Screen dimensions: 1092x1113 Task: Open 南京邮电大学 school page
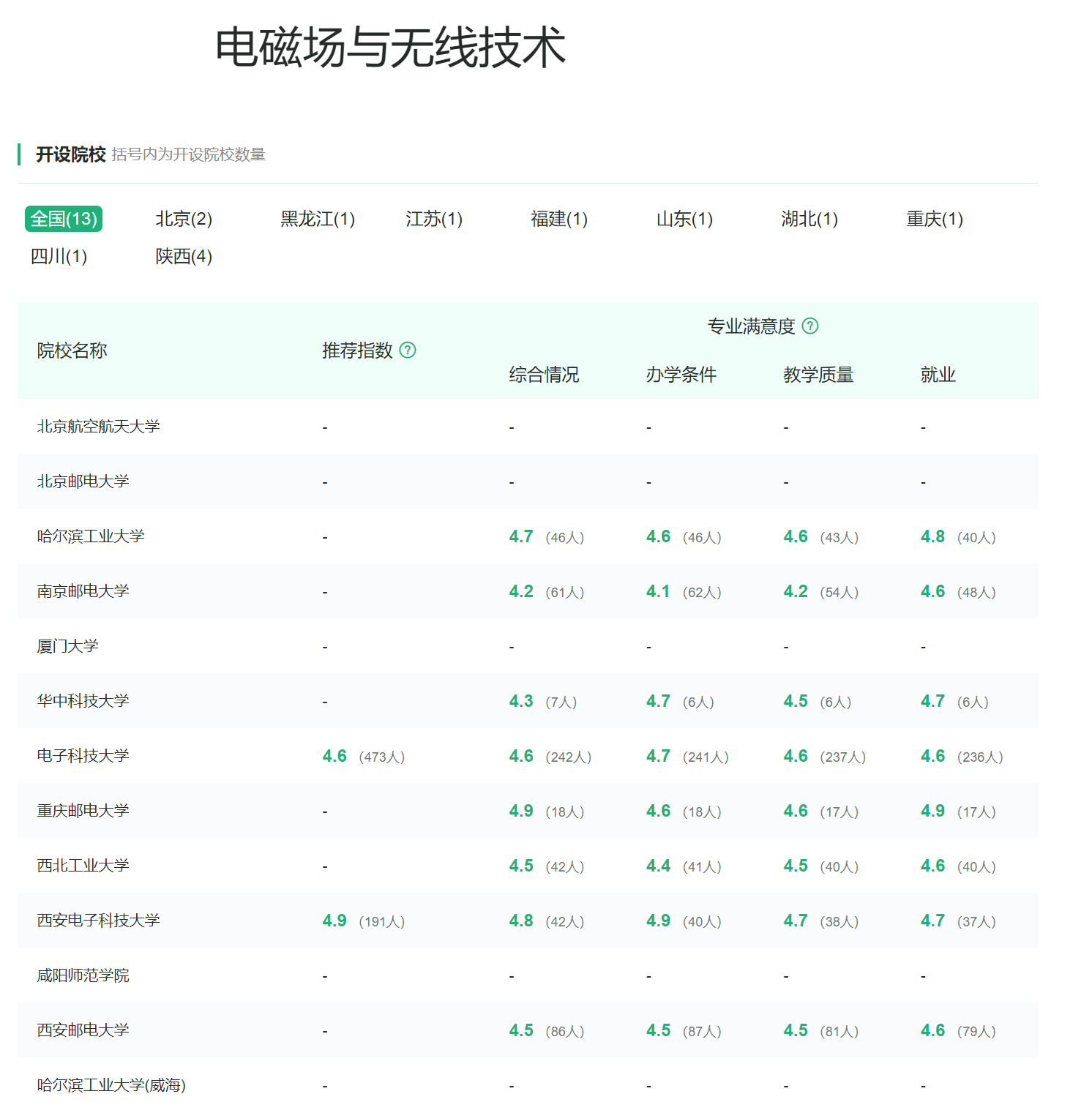(x=83, y=591)
